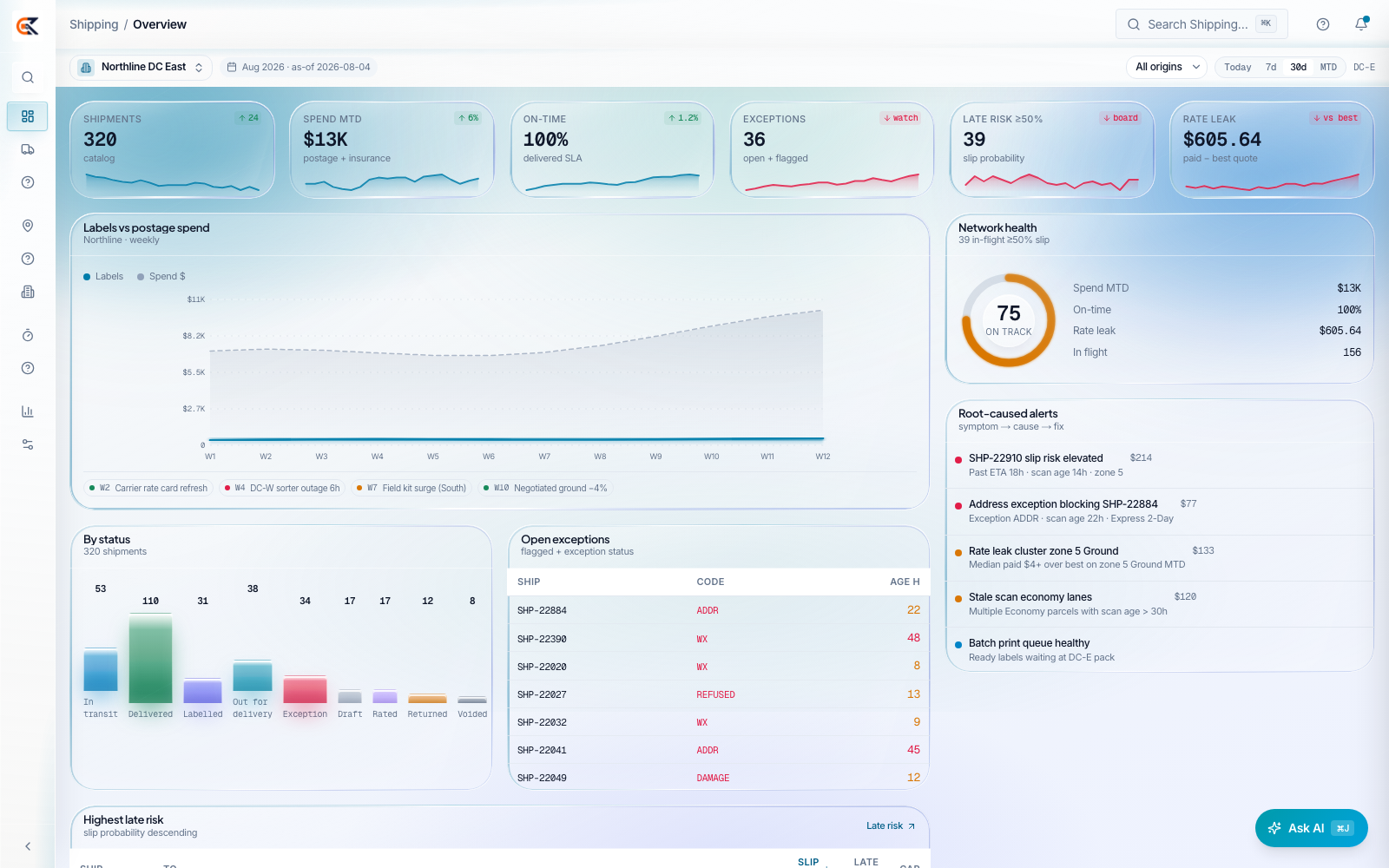
Task: Collapse the sidebar with the chevron icon
Action: click(x=28, y=846)
